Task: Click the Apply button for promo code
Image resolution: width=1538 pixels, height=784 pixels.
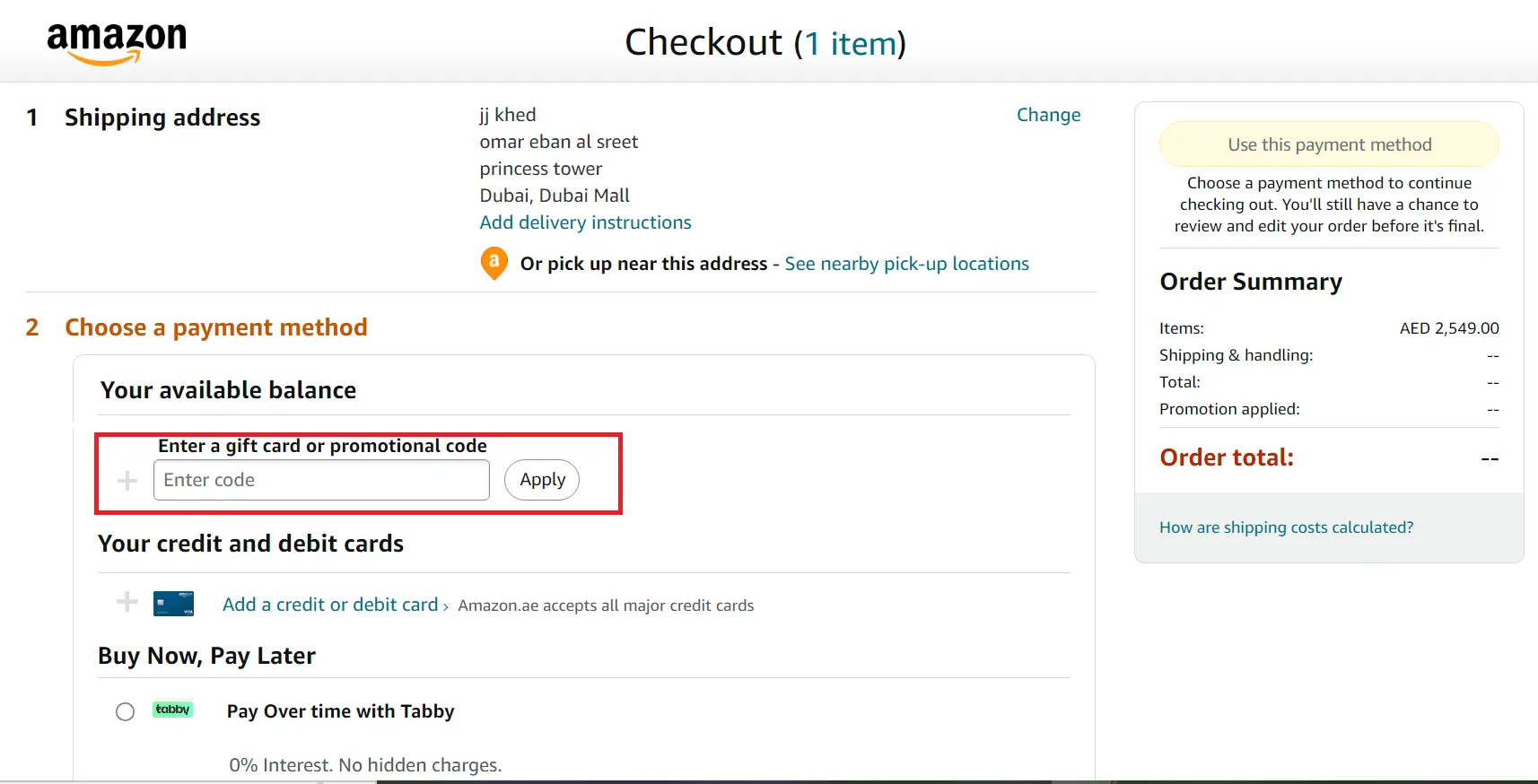Action: [542, 480]
